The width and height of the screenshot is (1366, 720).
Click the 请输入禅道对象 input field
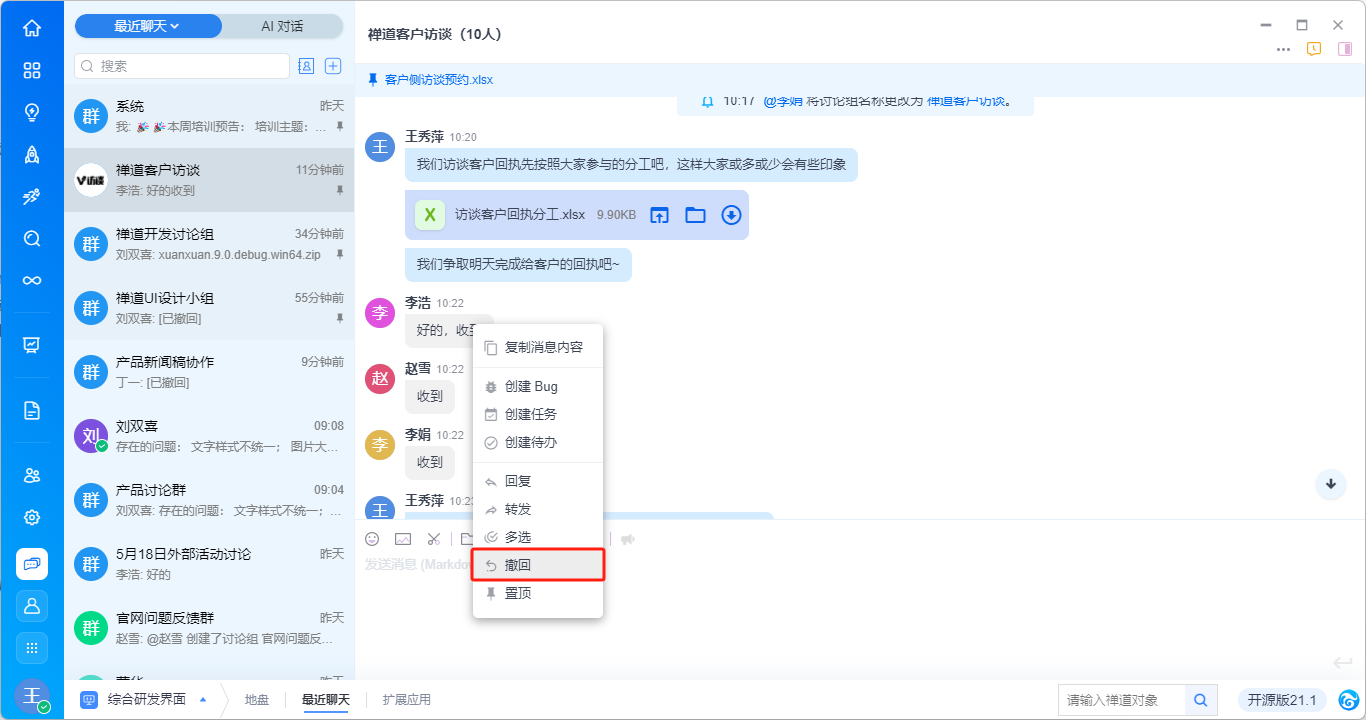pos(1122,700)
